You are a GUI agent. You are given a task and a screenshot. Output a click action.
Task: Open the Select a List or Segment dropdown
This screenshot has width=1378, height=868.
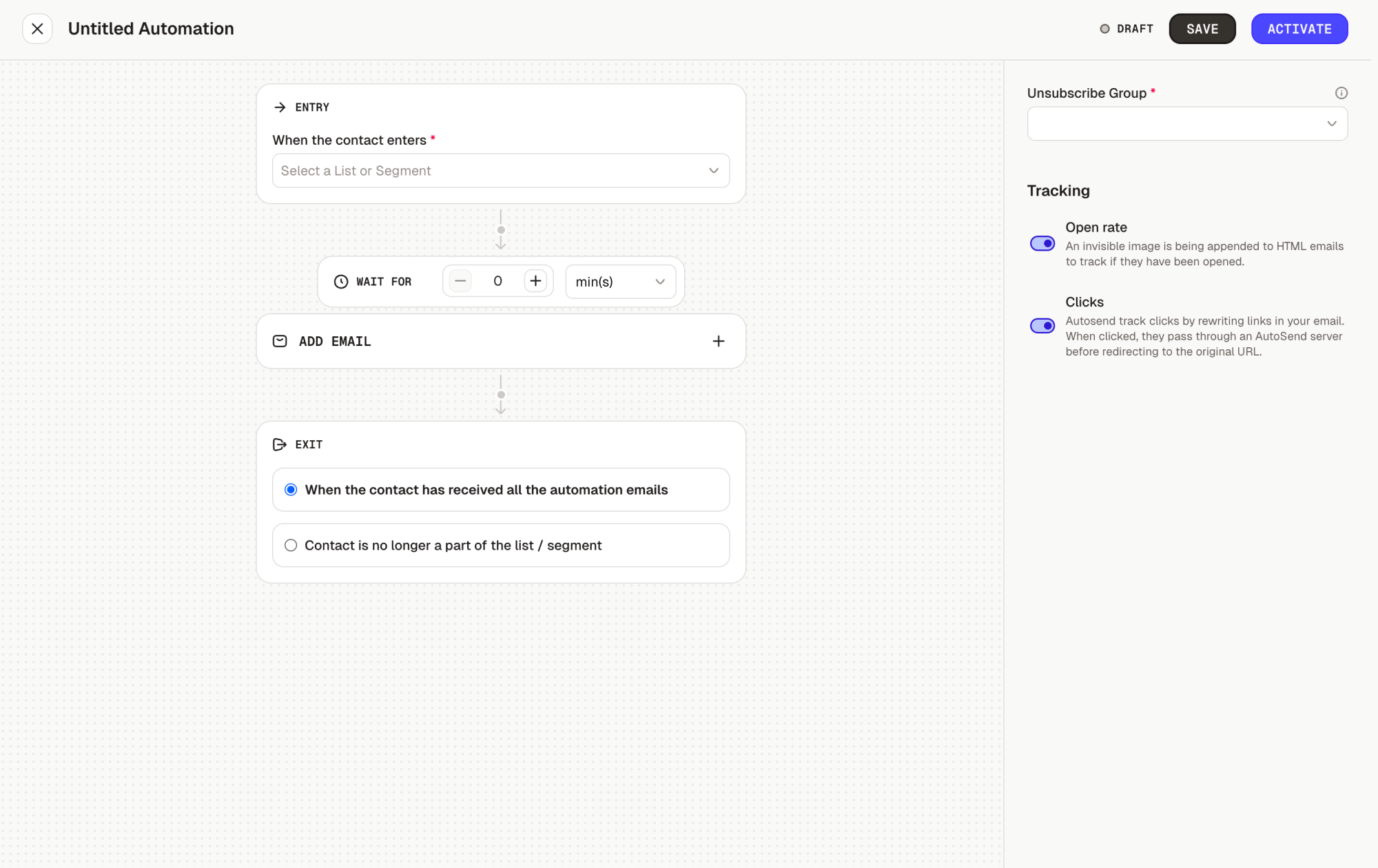coord(500,171)
